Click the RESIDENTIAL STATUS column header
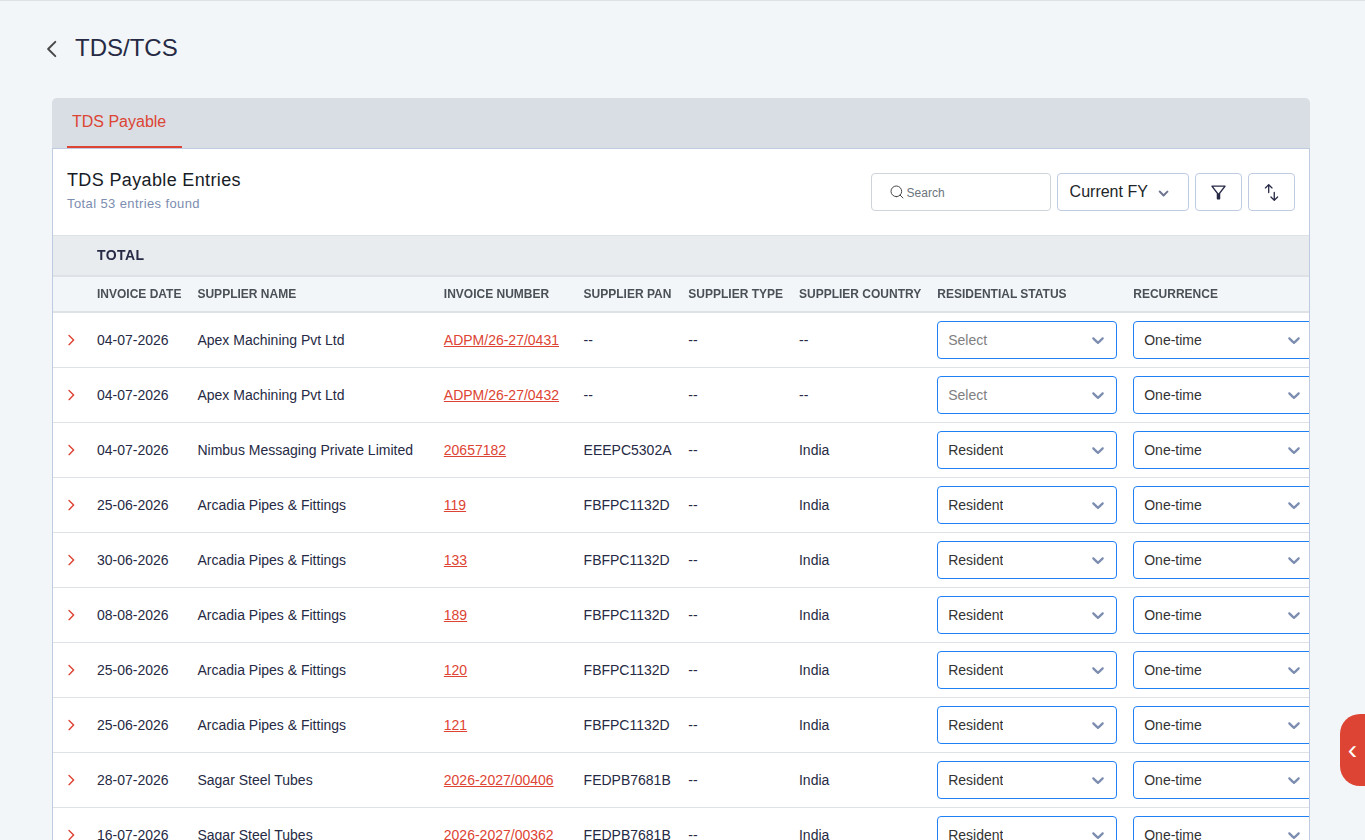 click(1002, 294)
